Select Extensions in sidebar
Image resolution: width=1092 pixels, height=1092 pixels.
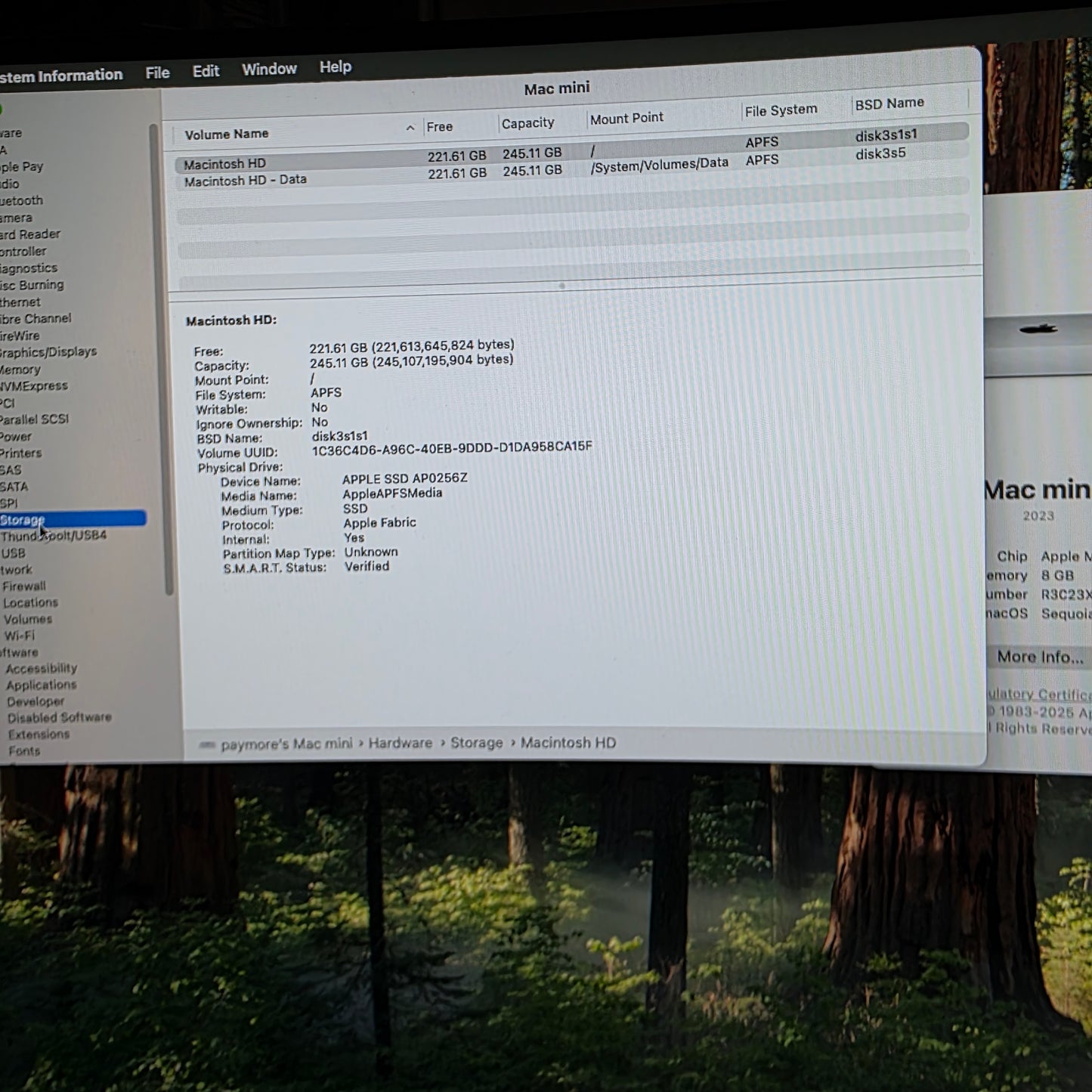(39, 734)
